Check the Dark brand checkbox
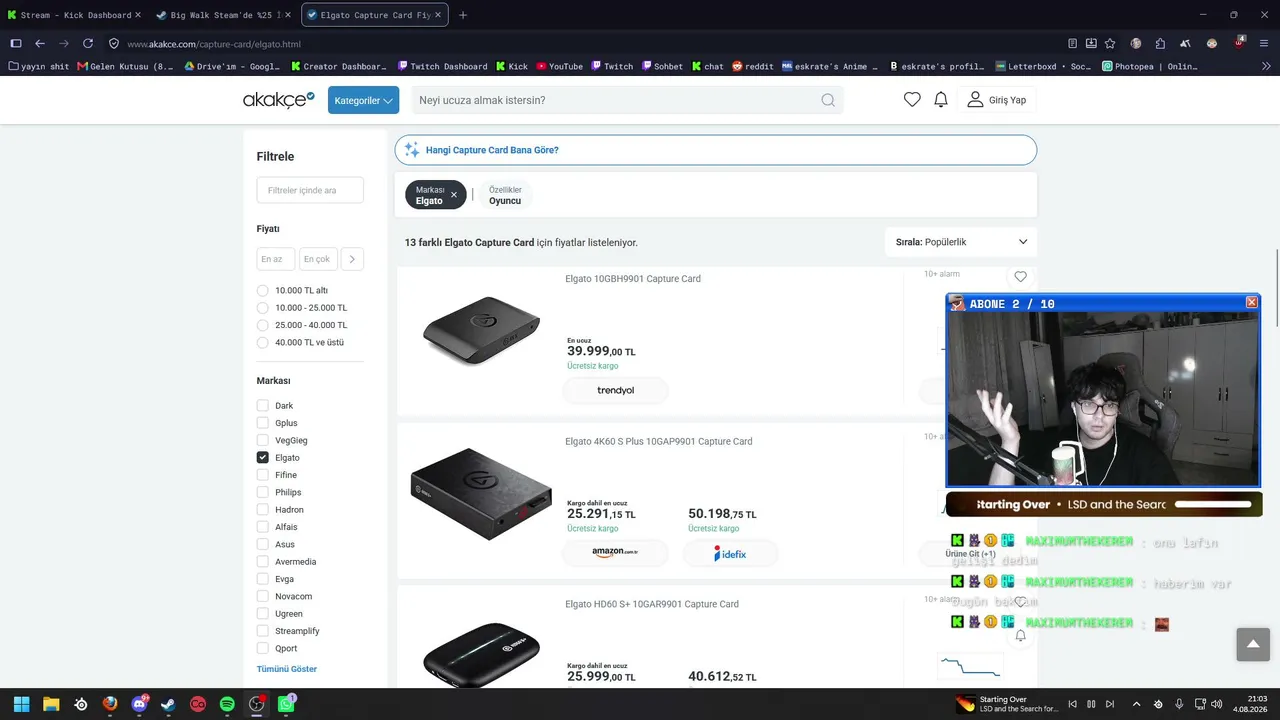The width and height of the screenshot is (1280, 720). [x=263, y=406]
